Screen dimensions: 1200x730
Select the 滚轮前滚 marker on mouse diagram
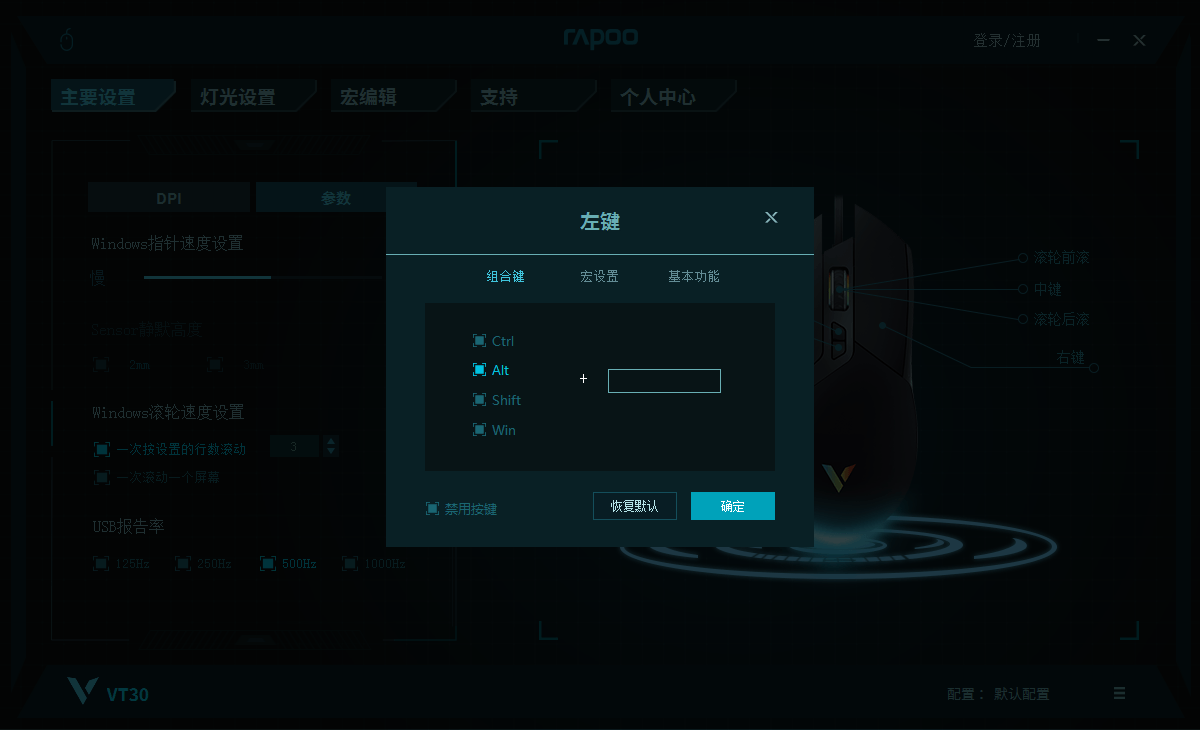pos(1022,258)
